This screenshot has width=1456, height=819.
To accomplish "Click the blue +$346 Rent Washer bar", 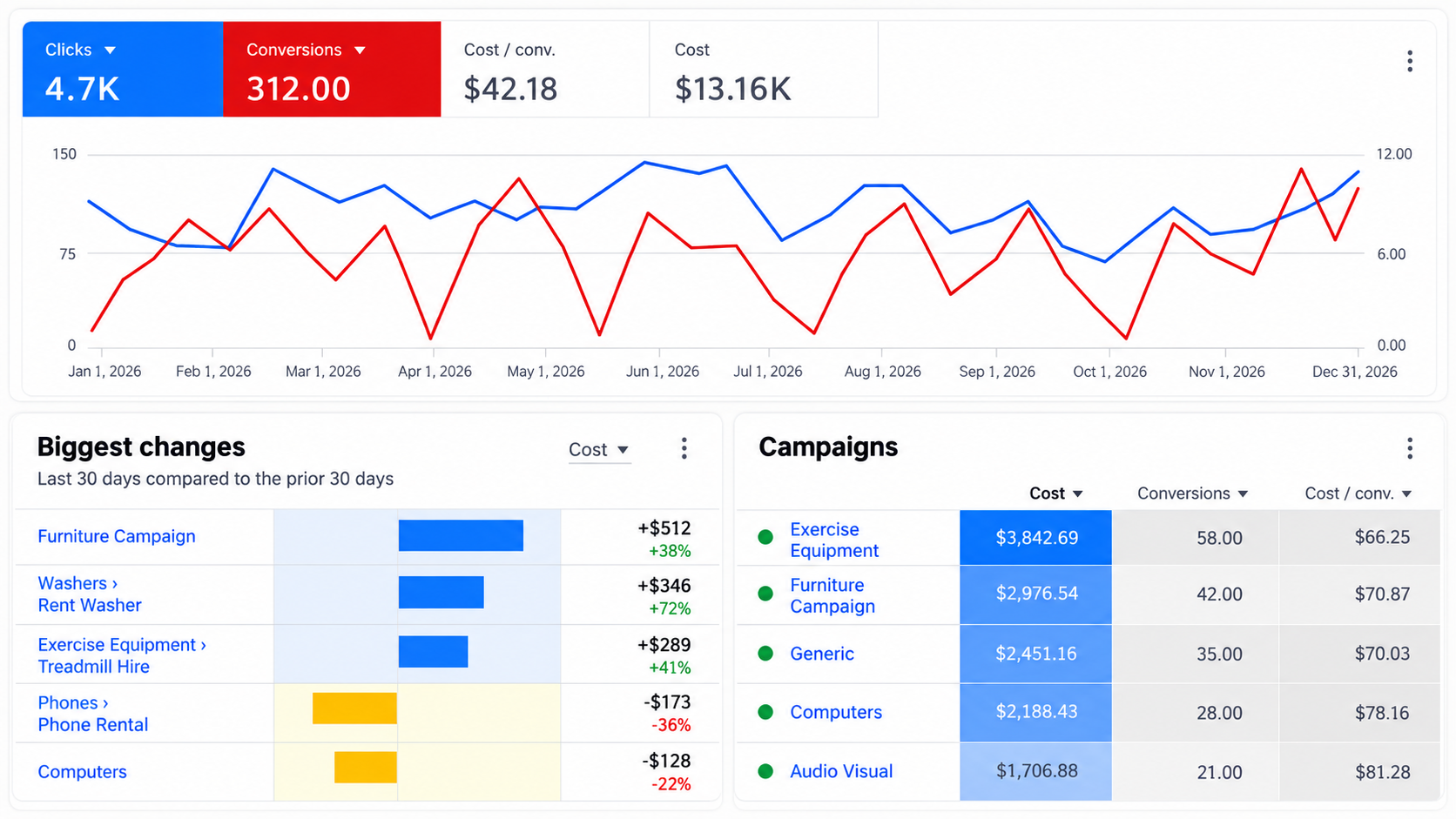I will [442, 592].
